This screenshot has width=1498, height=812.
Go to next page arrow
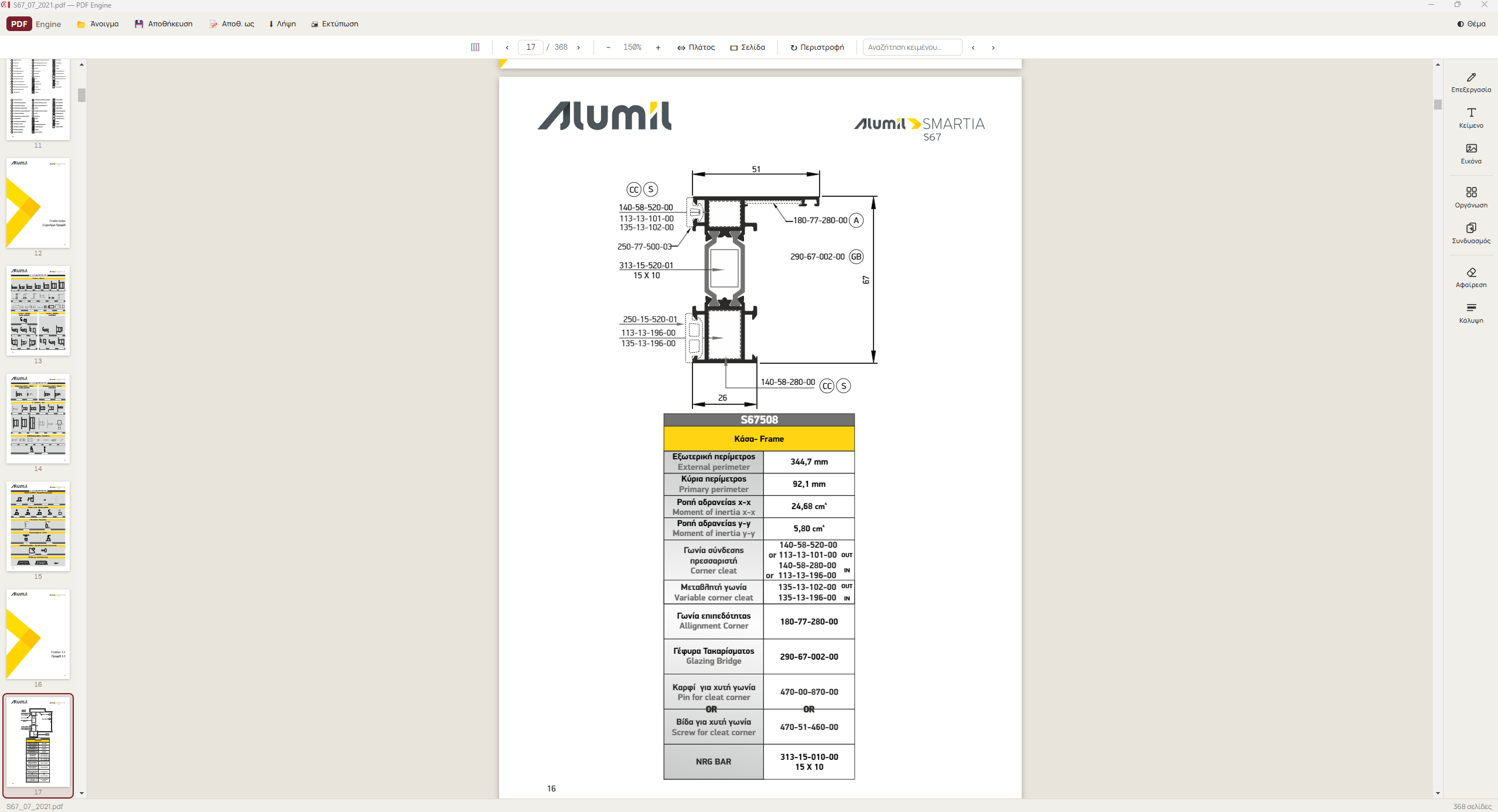pyautogui.click(x=579, y=47)
